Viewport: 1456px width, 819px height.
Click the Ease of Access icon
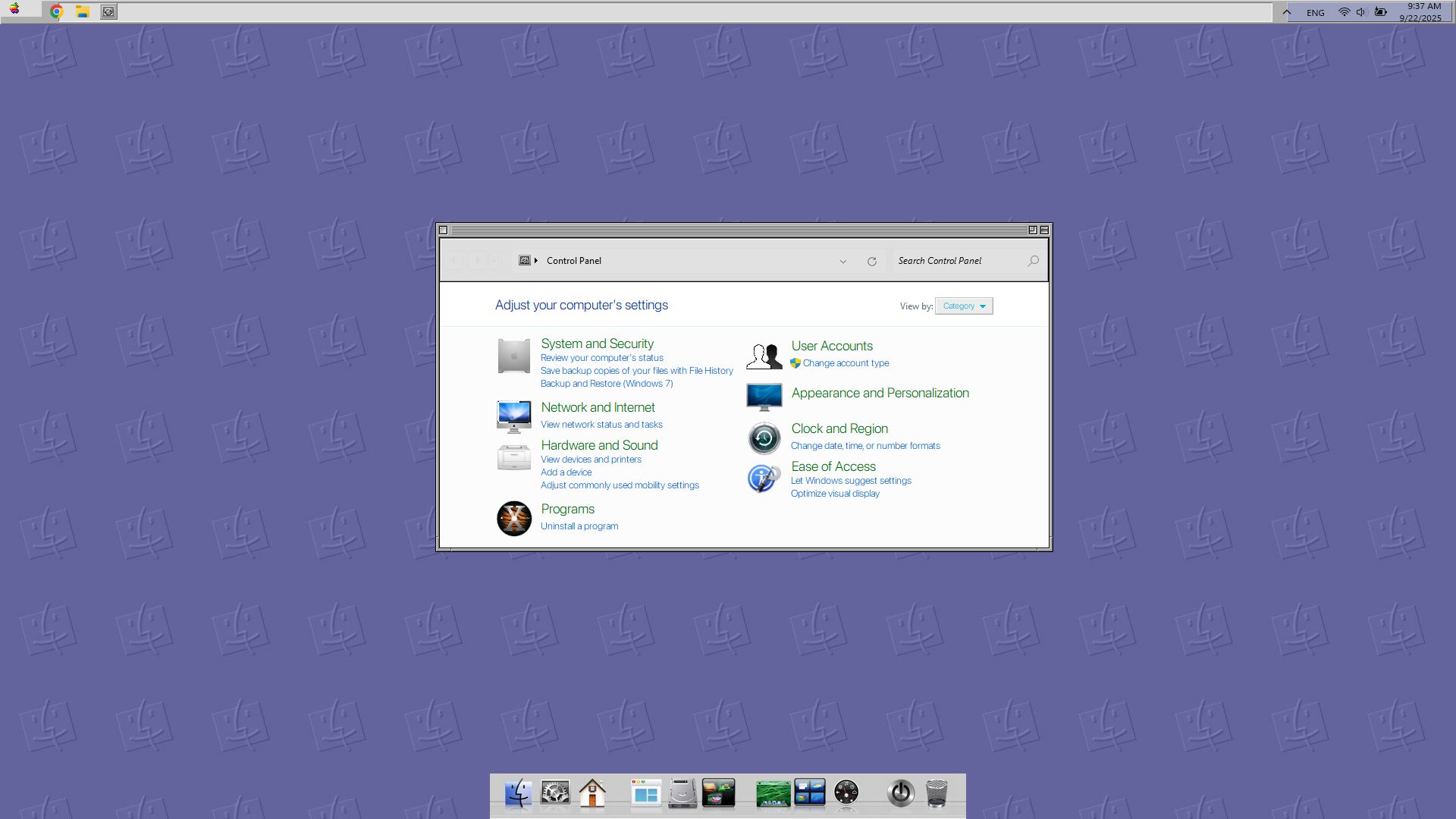point(764,479)
